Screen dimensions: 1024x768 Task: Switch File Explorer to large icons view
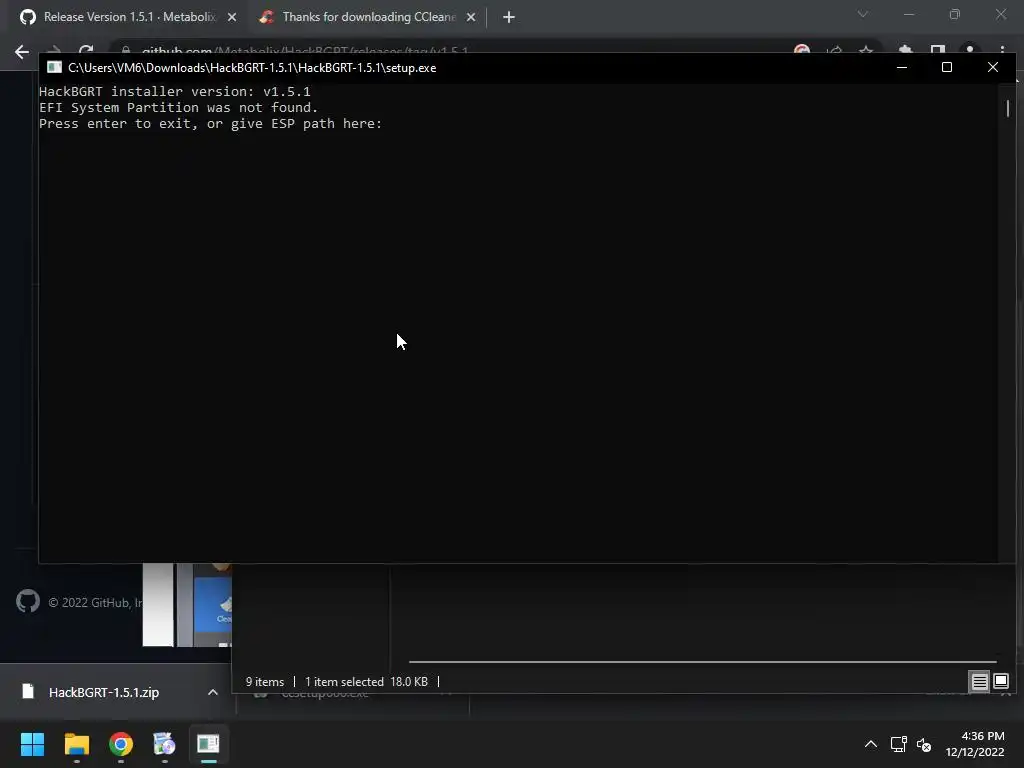1000,682
